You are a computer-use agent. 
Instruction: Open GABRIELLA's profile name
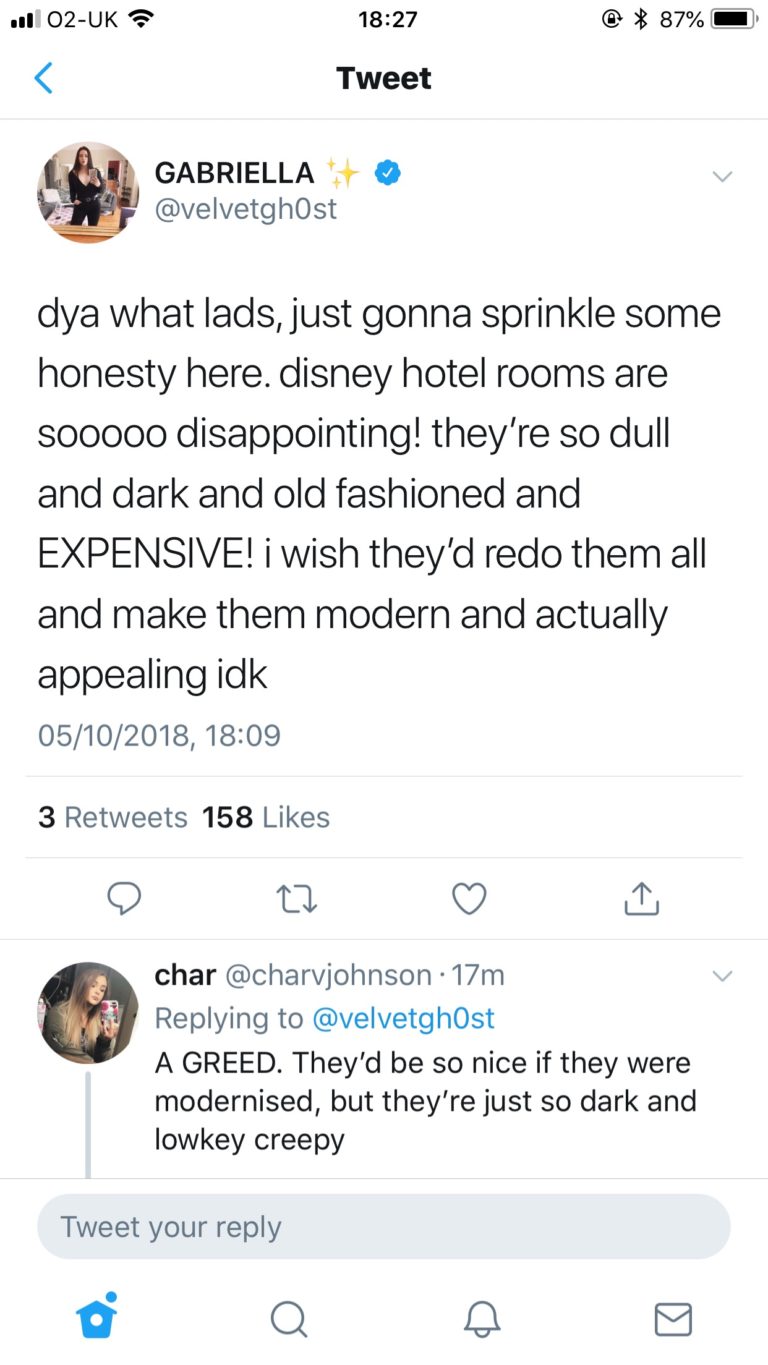(234, 173)
